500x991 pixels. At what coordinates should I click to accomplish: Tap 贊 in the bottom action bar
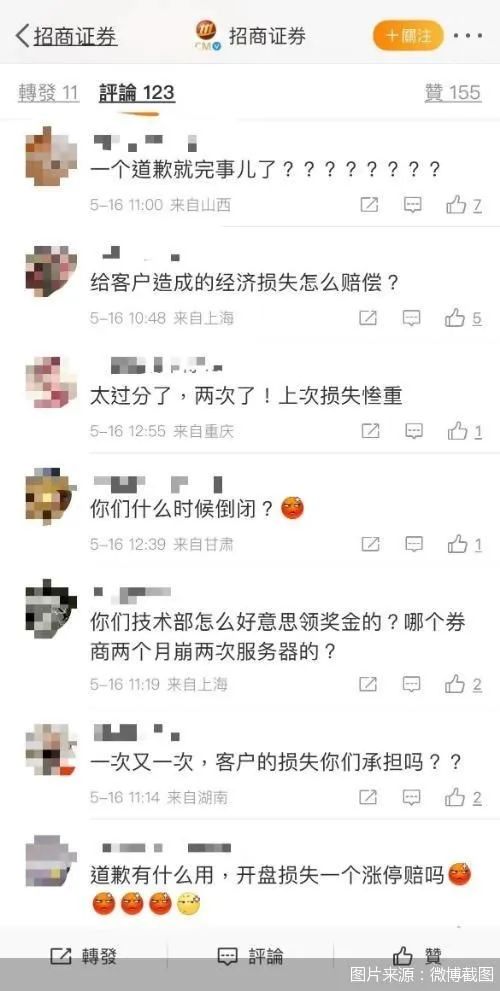pos(418,956)
